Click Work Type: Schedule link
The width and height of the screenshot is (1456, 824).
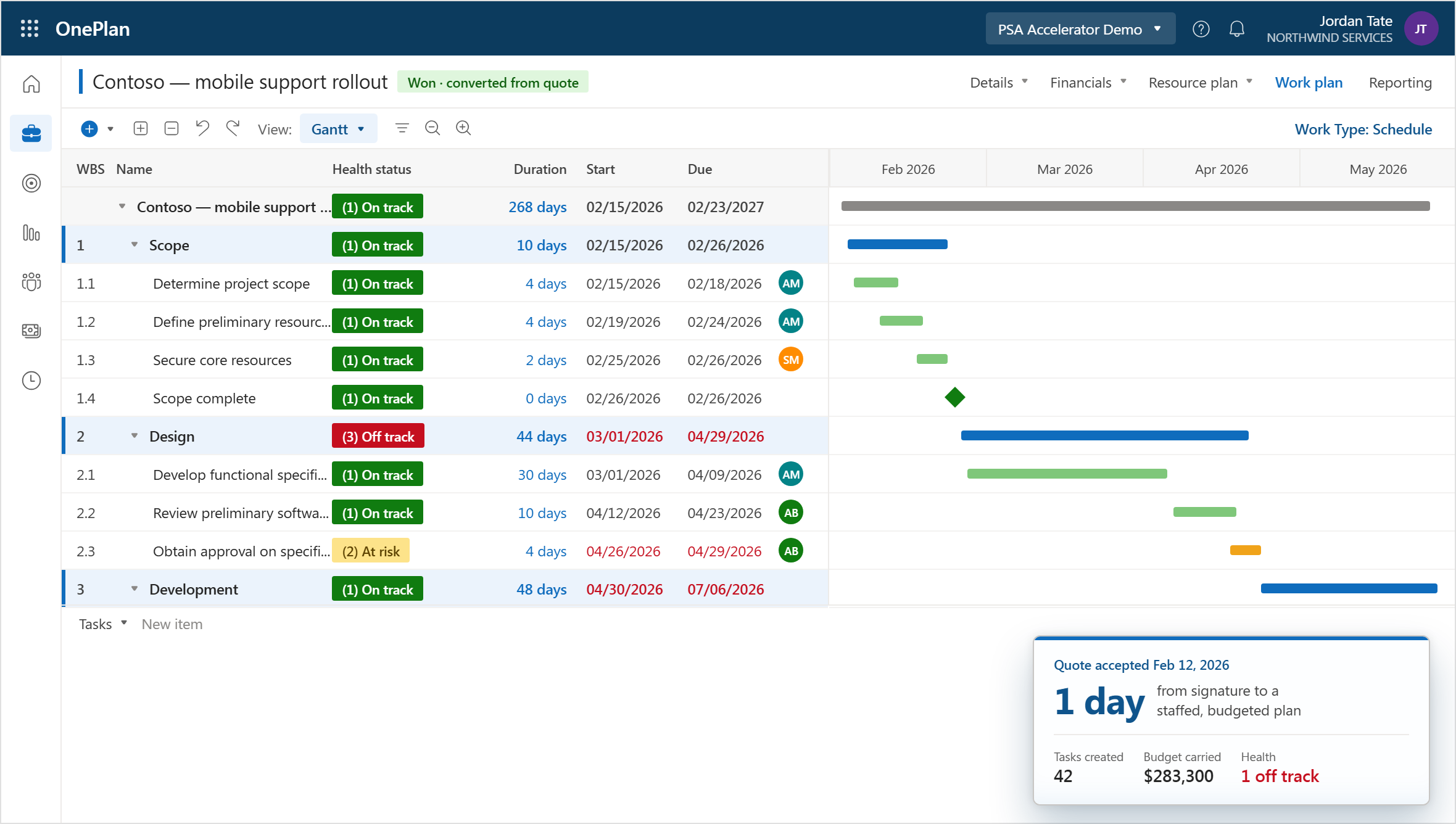coord(1363,130)
